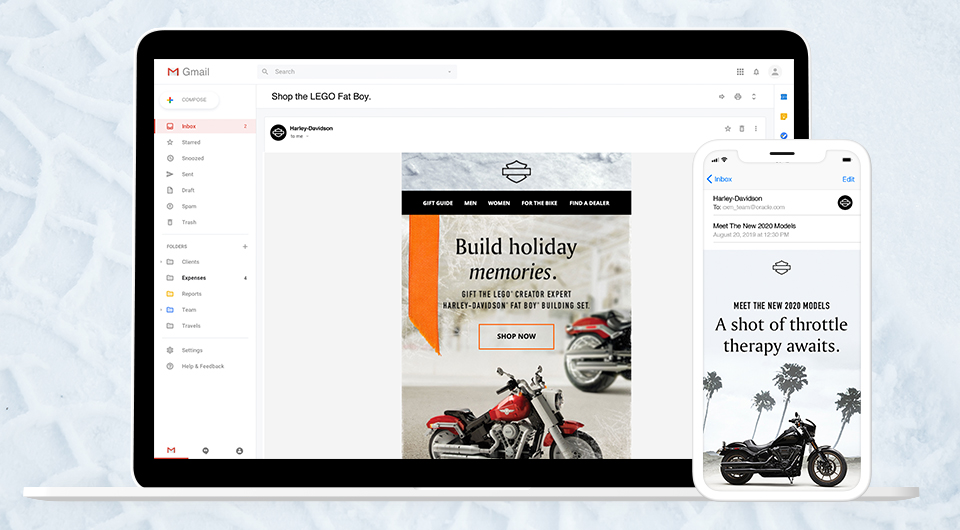Click the SHOP NOW button
The image size is (960, 530).
(x=516, y=336)
